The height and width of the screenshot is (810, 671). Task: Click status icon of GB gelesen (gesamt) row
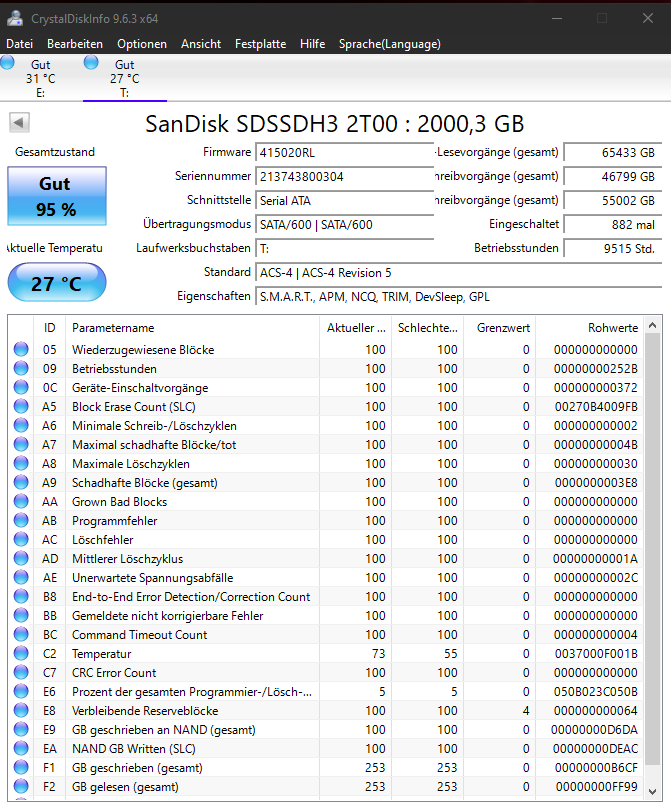21,786
